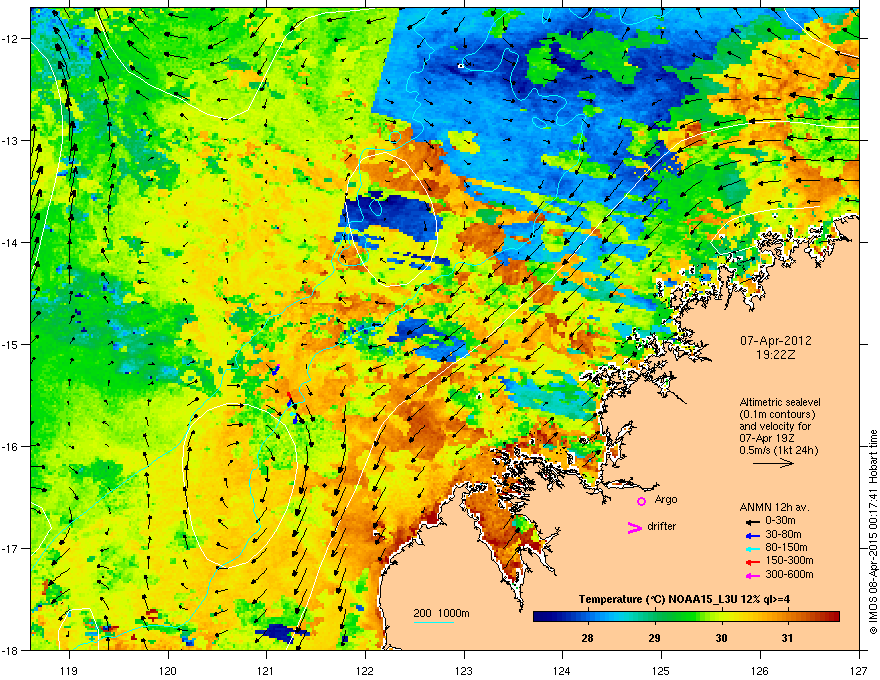
Task: Click the date text 07-Apr-2012
Action: (x=776, y=341)
